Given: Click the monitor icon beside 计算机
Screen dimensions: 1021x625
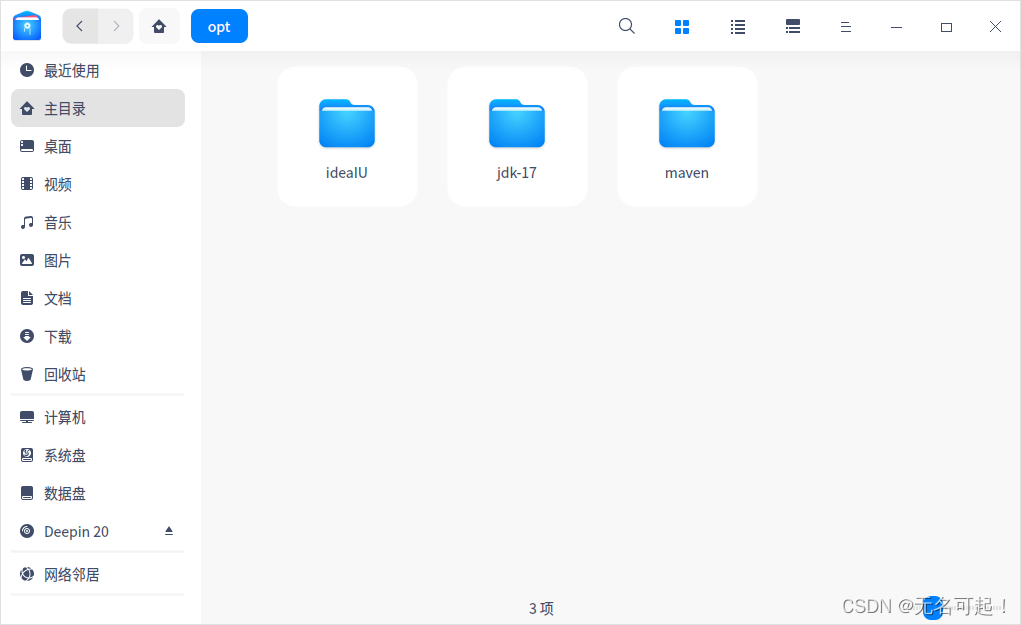Looking at the screenshot, I should pyautogui.click(x=27, y=417).
